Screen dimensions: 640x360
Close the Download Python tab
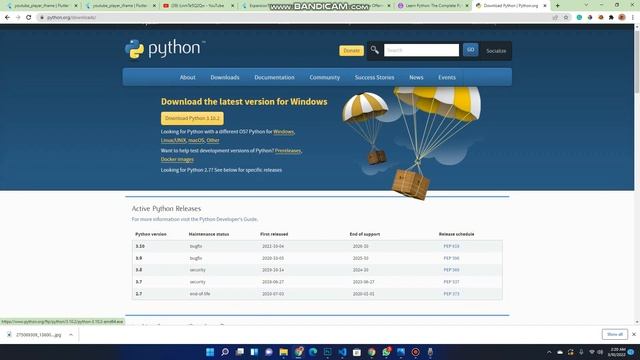(544, 6)
